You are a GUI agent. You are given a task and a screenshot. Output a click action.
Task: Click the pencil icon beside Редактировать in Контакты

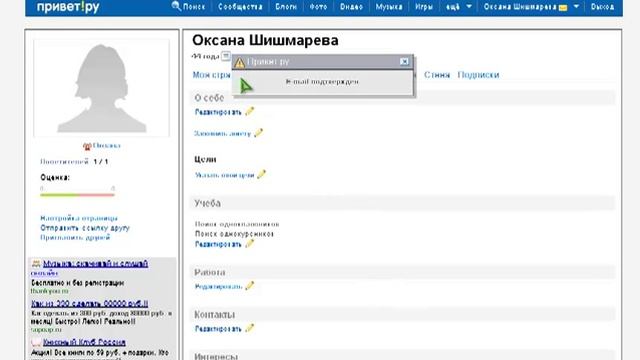(249, 328)
